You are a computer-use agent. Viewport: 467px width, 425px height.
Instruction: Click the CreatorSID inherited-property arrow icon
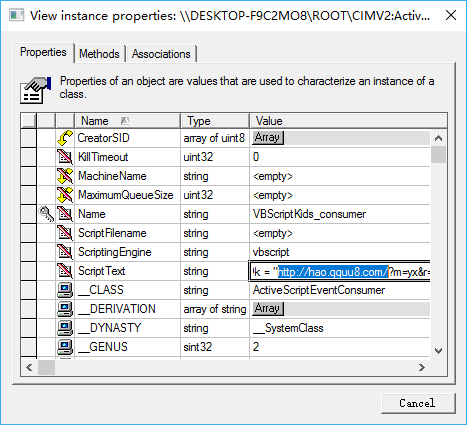click(65, 138)
